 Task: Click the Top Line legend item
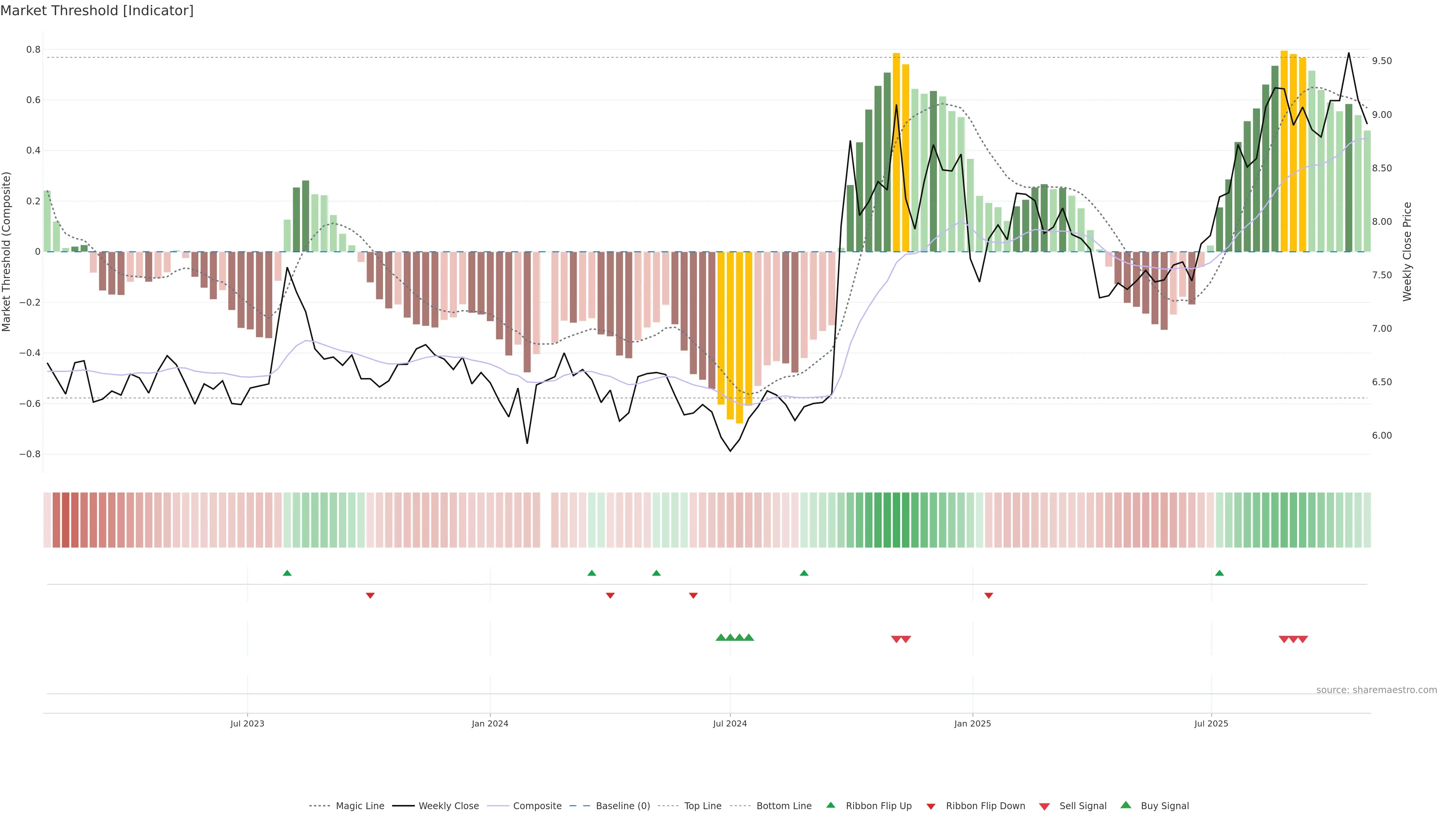[703, 805]
